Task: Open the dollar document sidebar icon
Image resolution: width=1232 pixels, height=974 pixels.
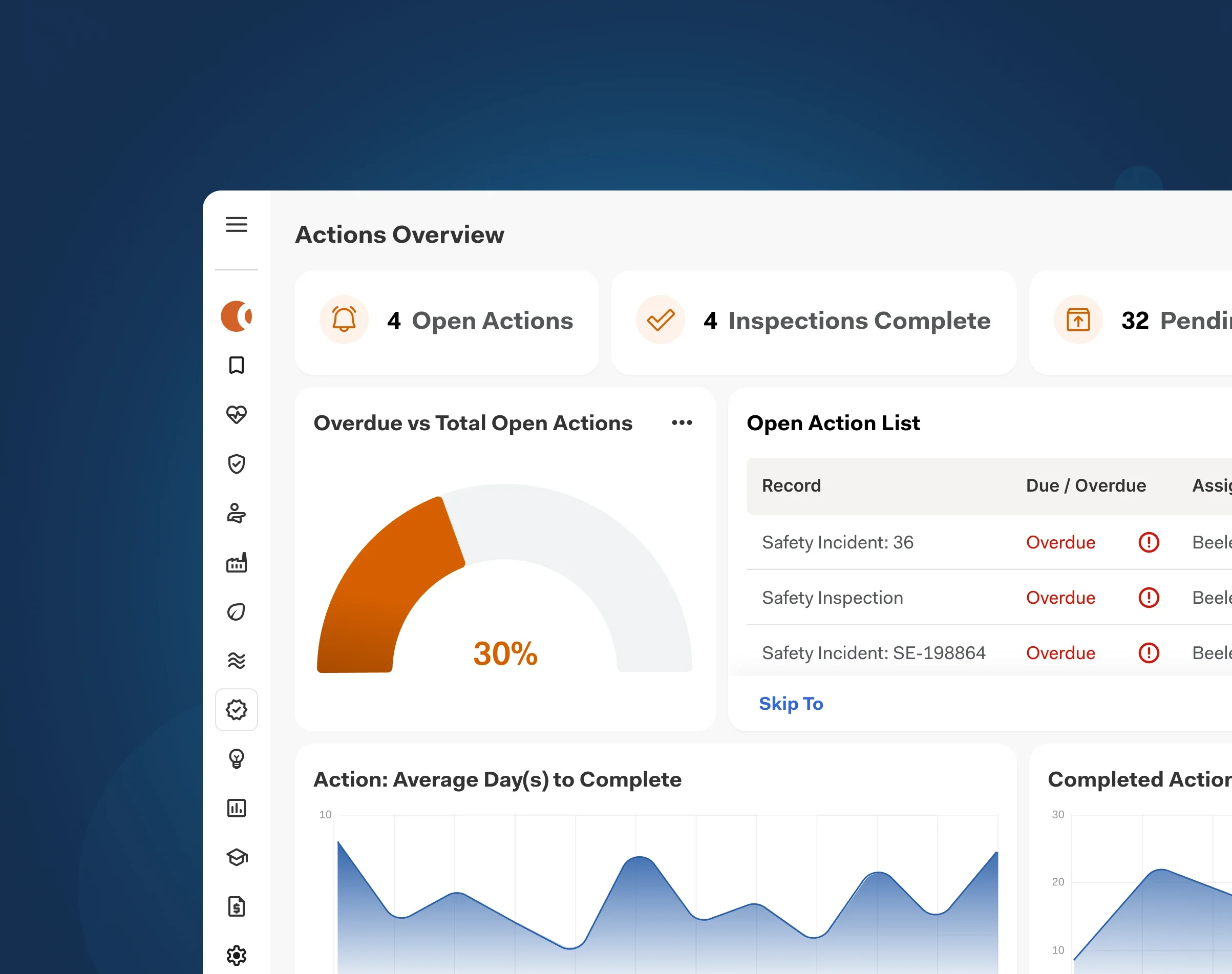Action: click(236, 907)
